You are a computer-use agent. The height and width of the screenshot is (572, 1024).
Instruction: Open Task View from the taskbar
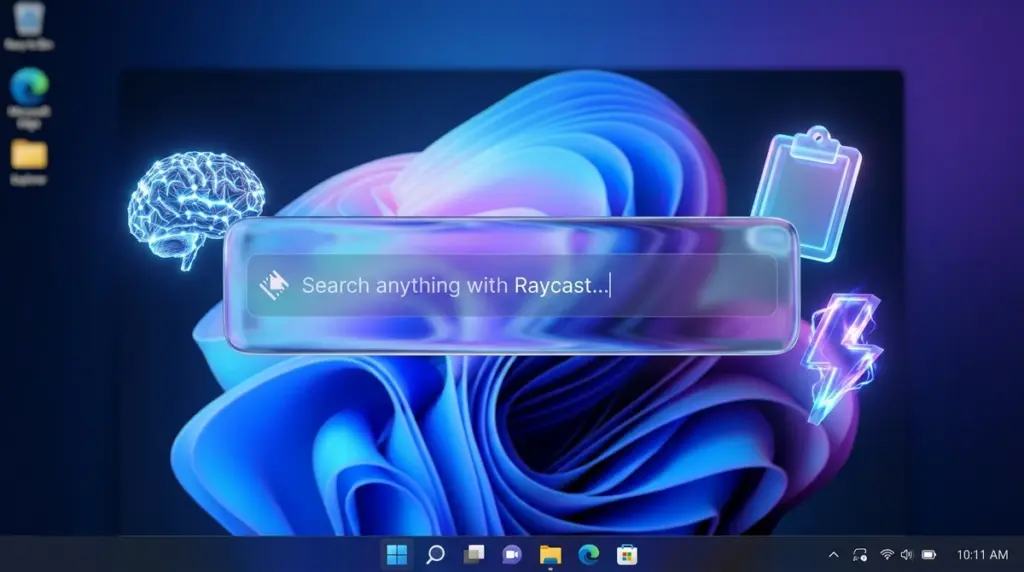click(473, 554)
